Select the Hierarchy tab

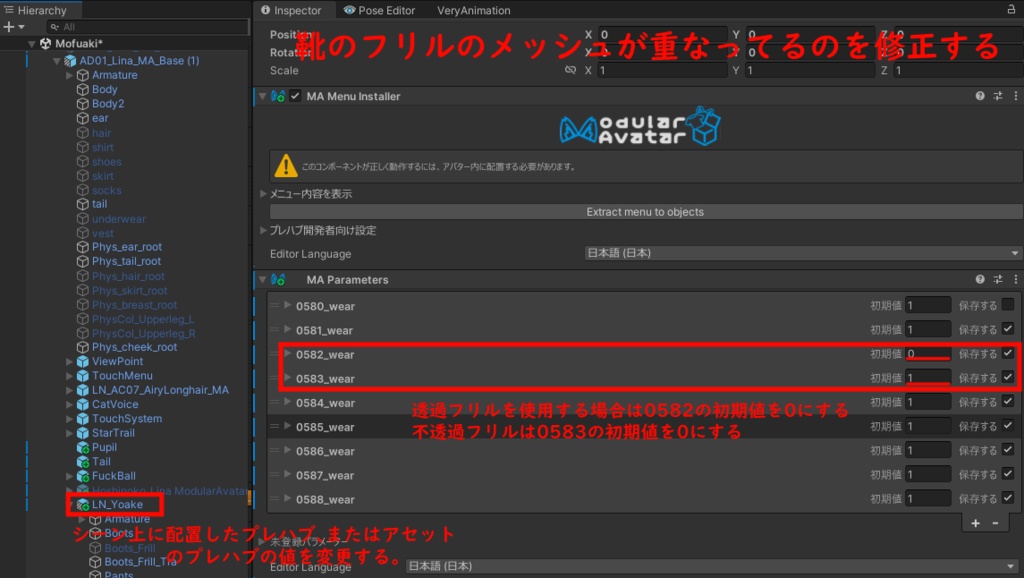pos(35,10)
